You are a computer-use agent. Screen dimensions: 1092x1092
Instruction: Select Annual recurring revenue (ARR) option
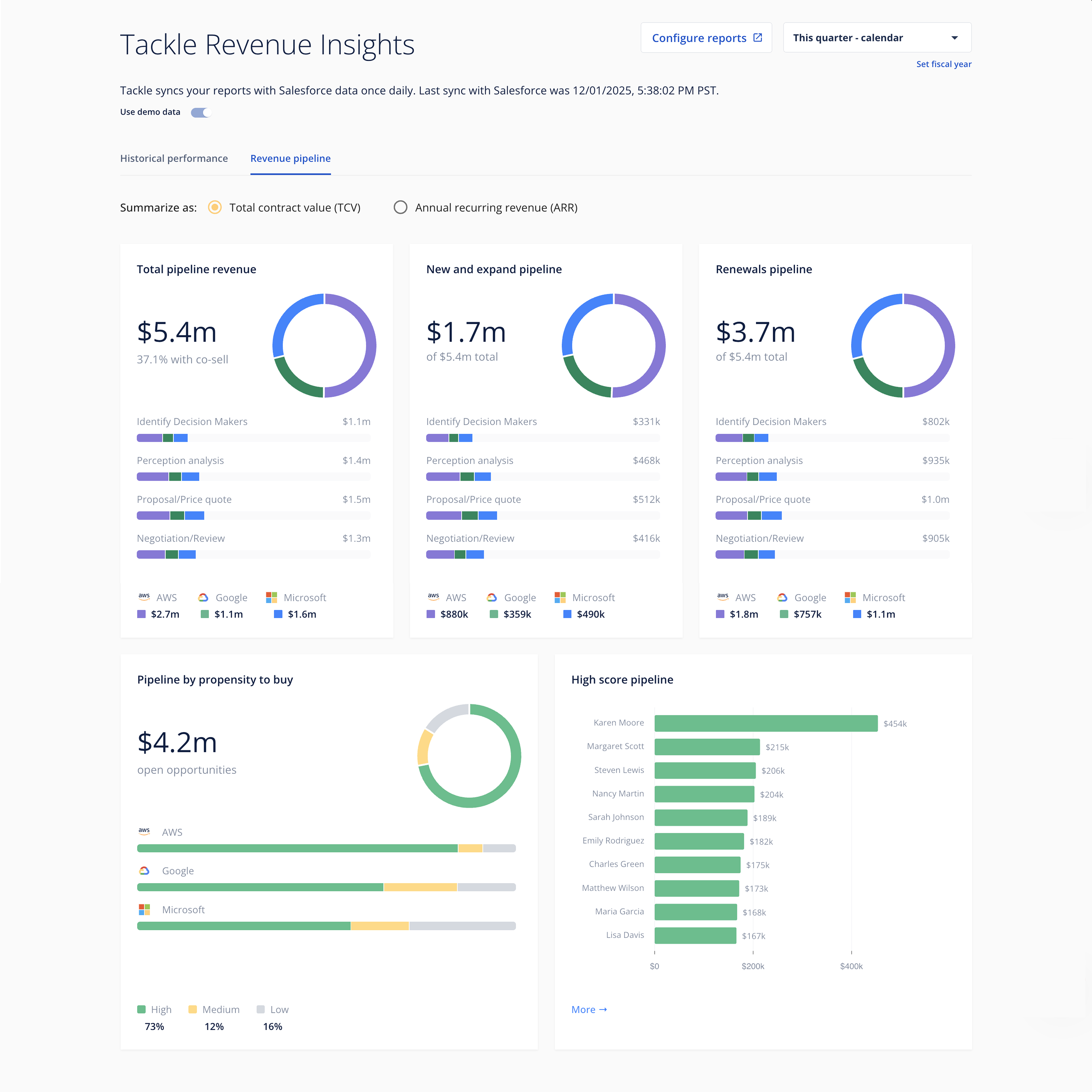(400, 207)
